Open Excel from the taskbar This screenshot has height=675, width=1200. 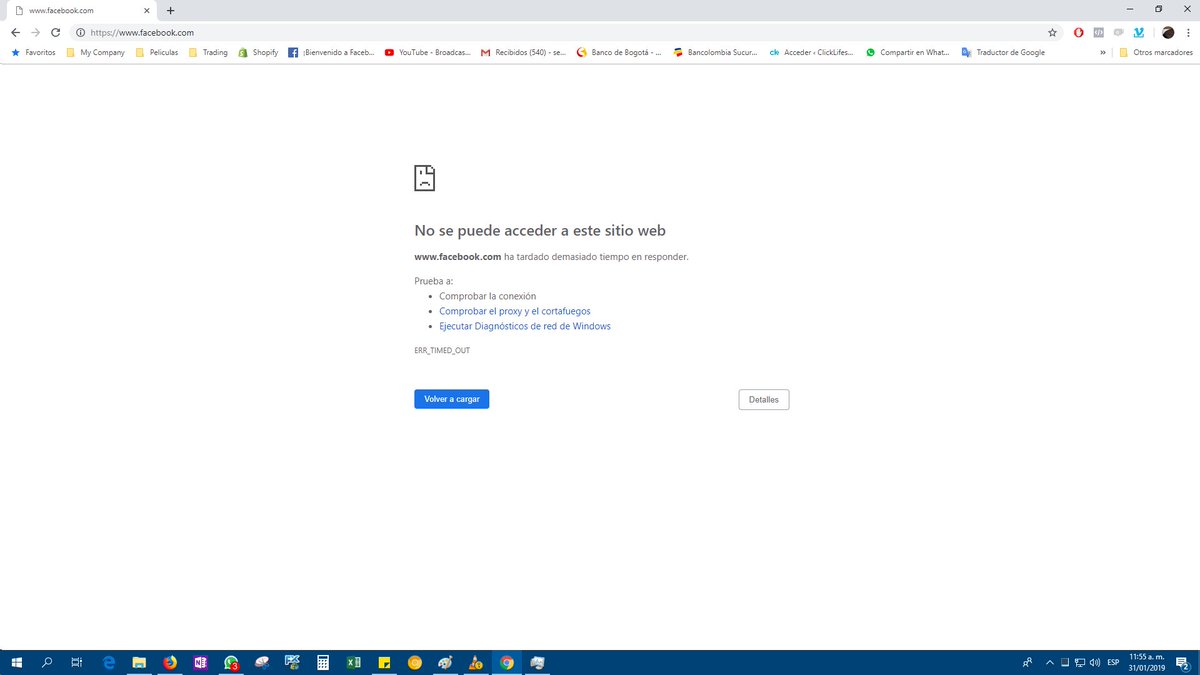(353, 662)
